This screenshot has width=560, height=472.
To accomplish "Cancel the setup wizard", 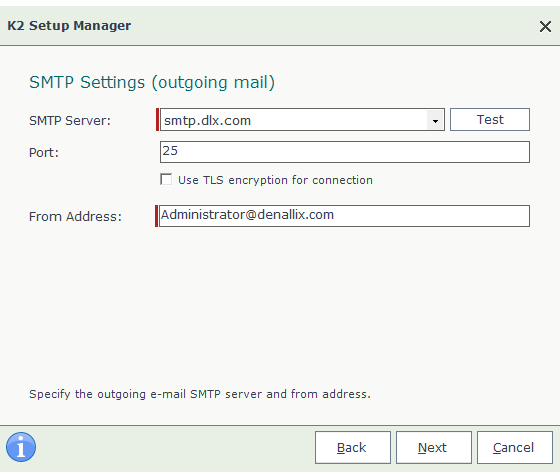I will (x=515, y=447).
